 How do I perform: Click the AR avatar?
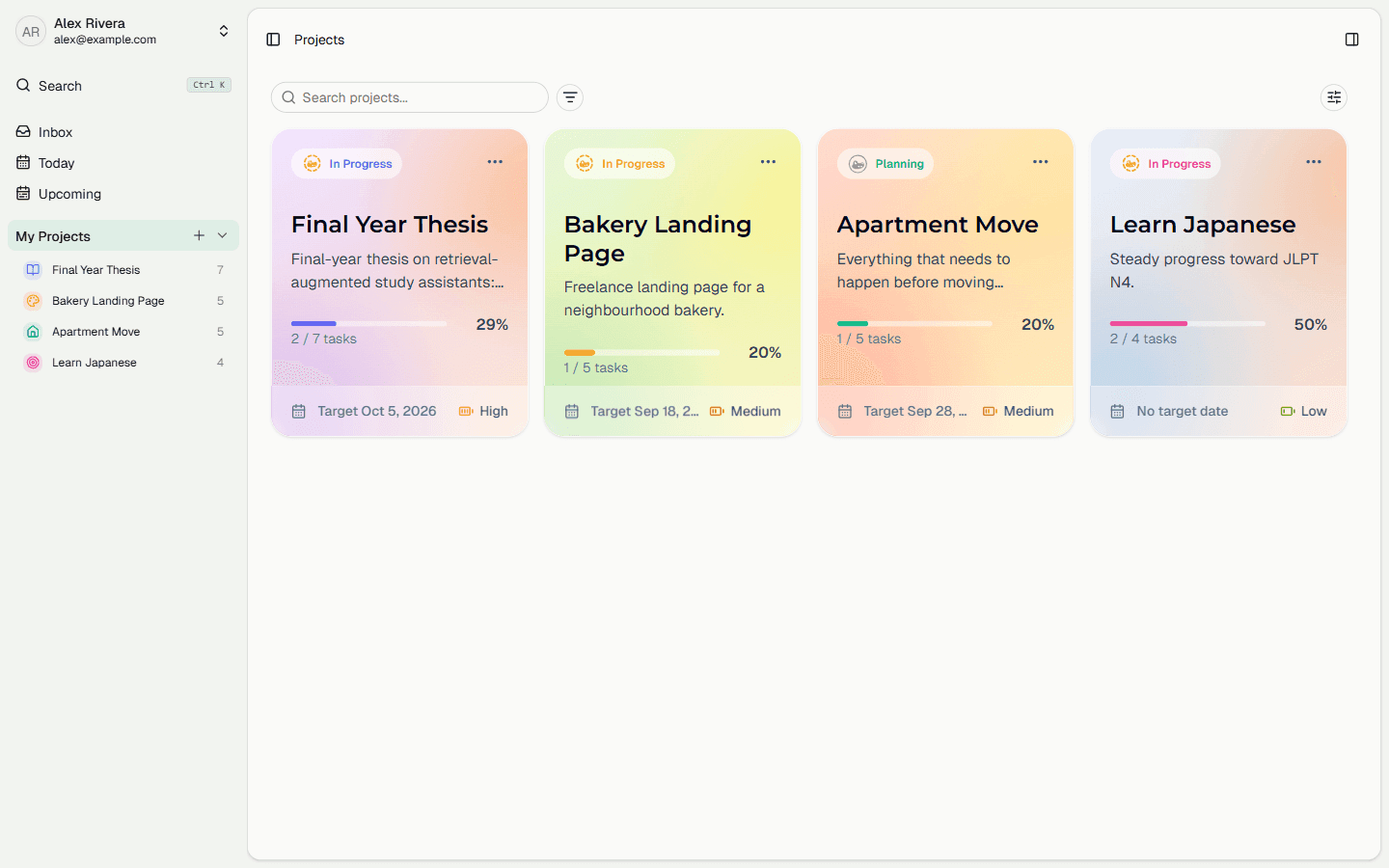[31, 31]
